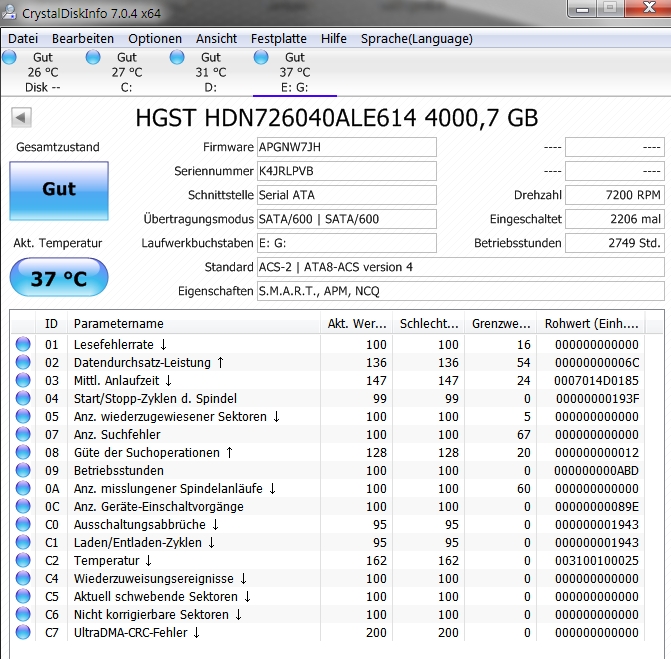Click the Gut health status button
Viewport: 671px width, 659px height.
59,191
